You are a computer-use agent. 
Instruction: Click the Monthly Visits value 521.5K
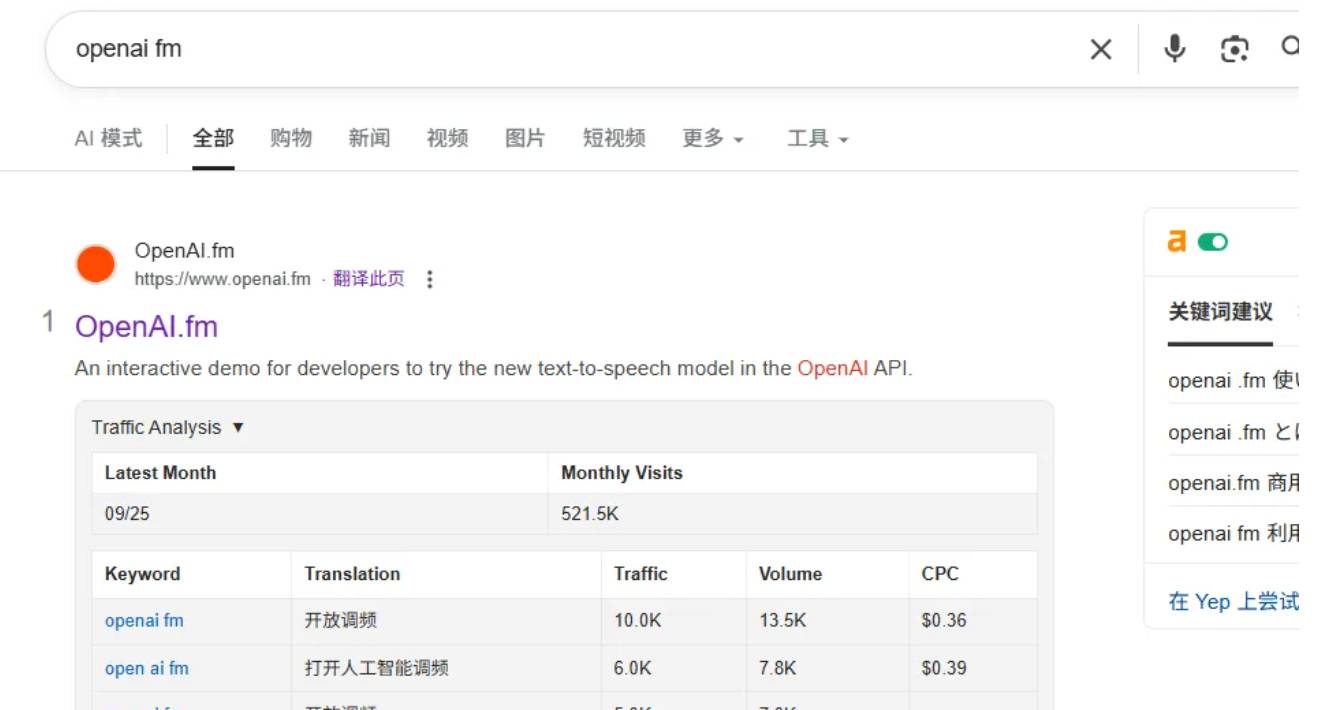[589, 514]
